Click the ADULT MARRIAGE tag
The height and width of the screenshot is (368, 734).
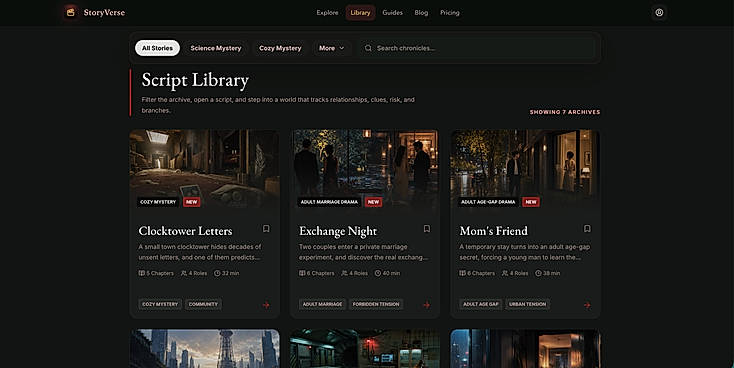(x=323, y=304)
